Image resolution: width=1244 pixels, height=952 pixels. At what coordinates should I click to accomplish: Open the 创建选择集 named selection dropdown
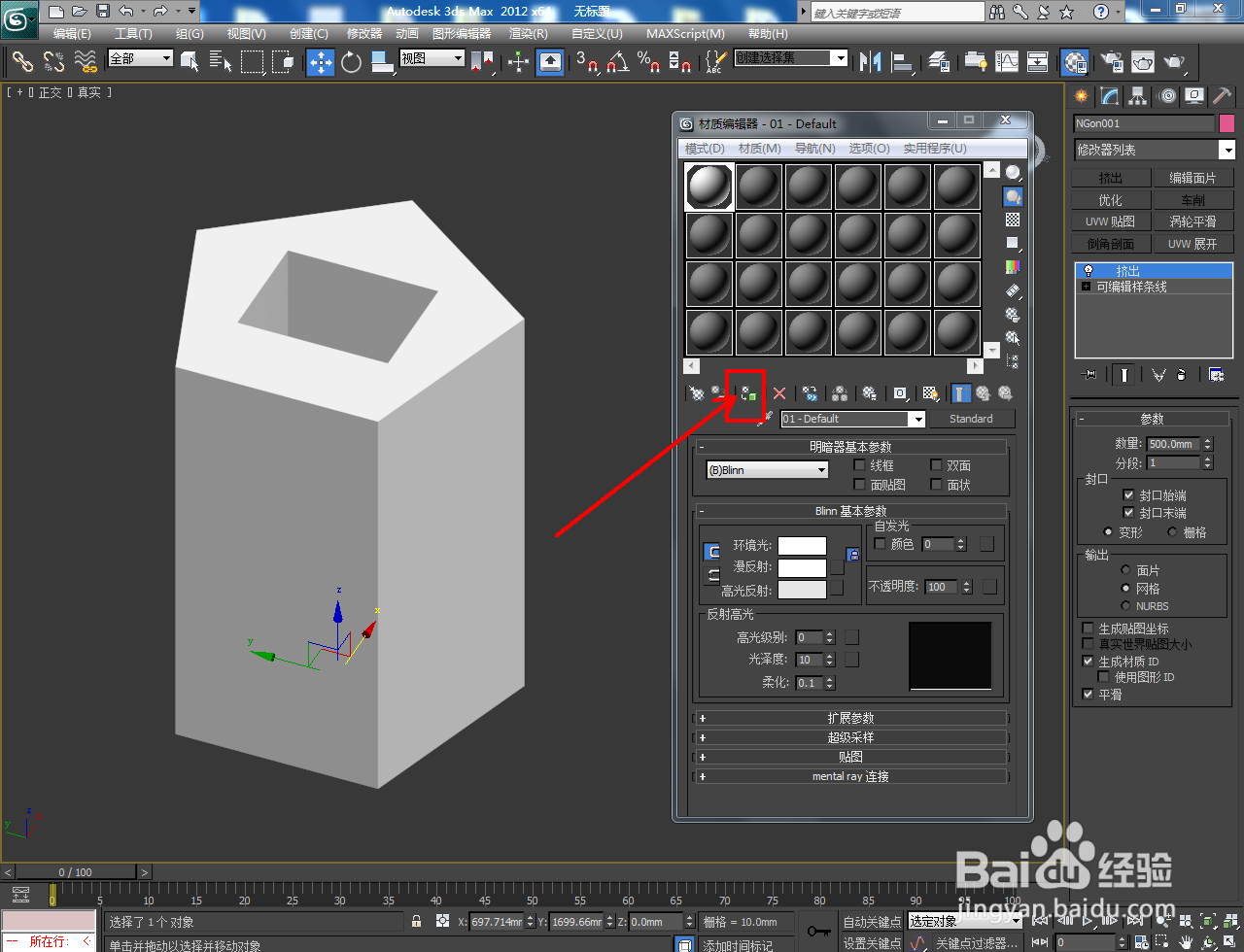[790, 58]
